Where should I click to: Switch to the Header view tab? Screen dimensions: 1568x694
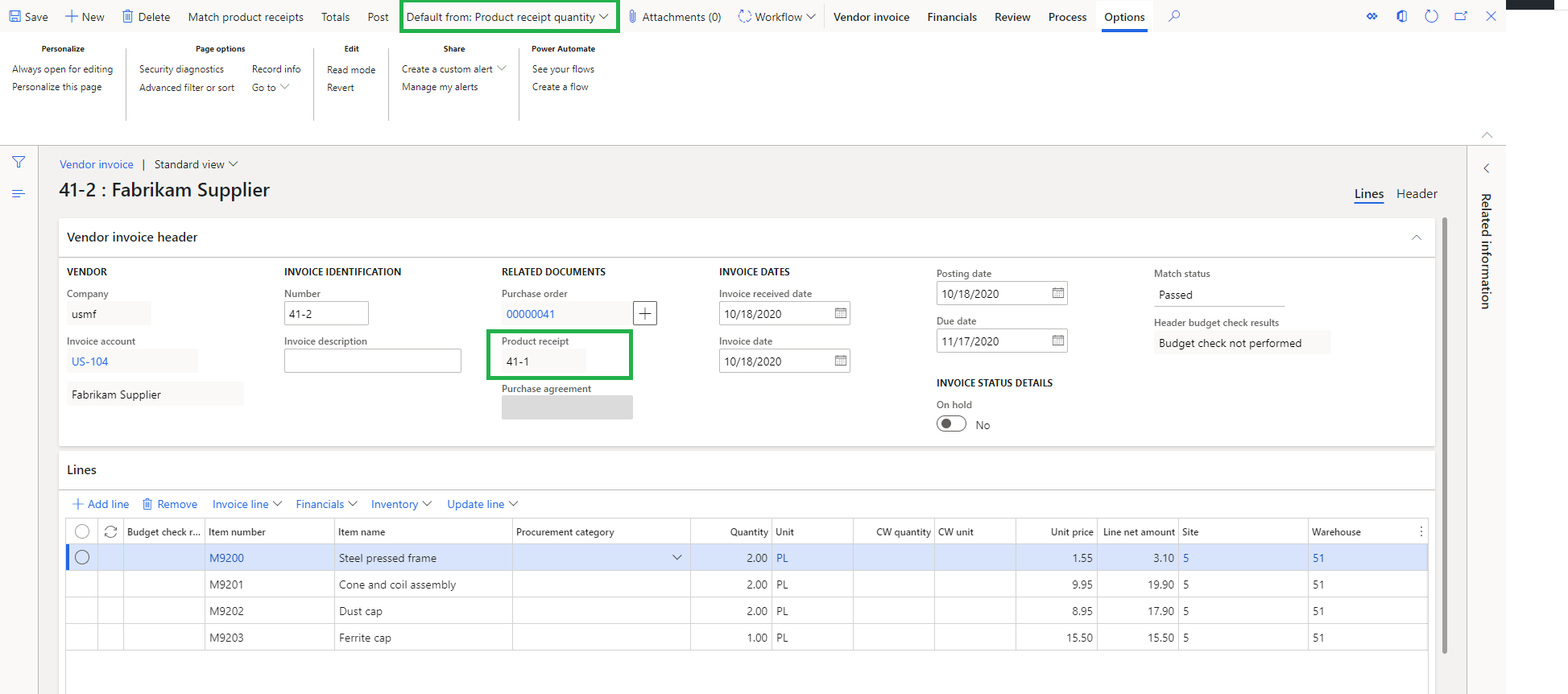click(1416, 194)
